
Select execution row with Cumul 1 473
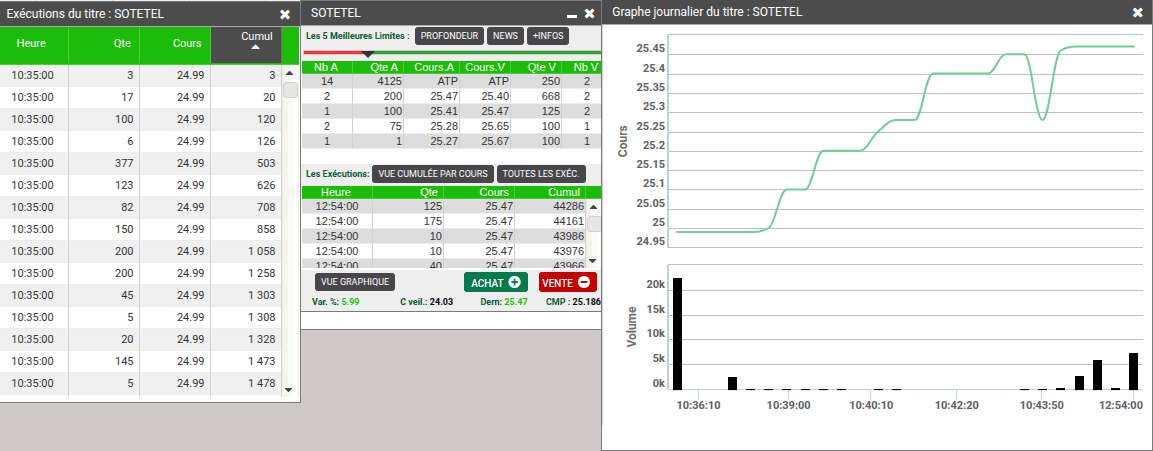point(140,361)
